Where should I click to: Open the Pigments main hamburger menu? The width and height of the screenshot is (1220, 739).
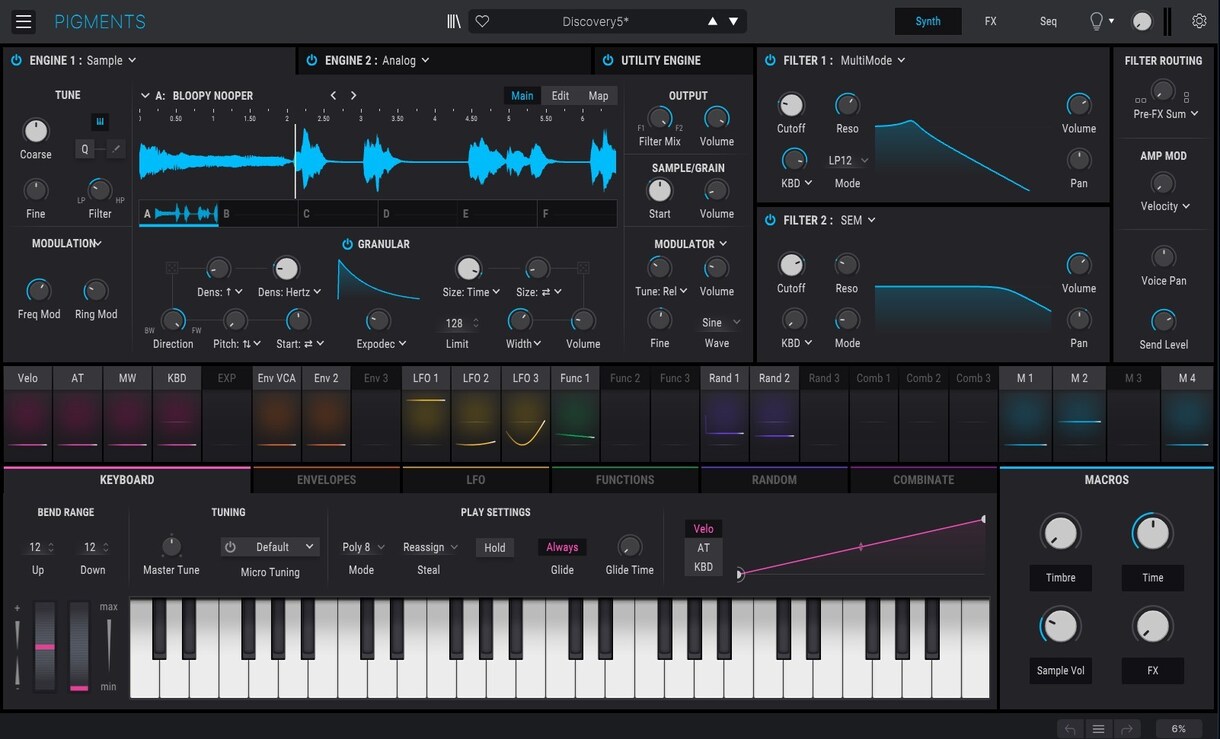pos(23,21)
